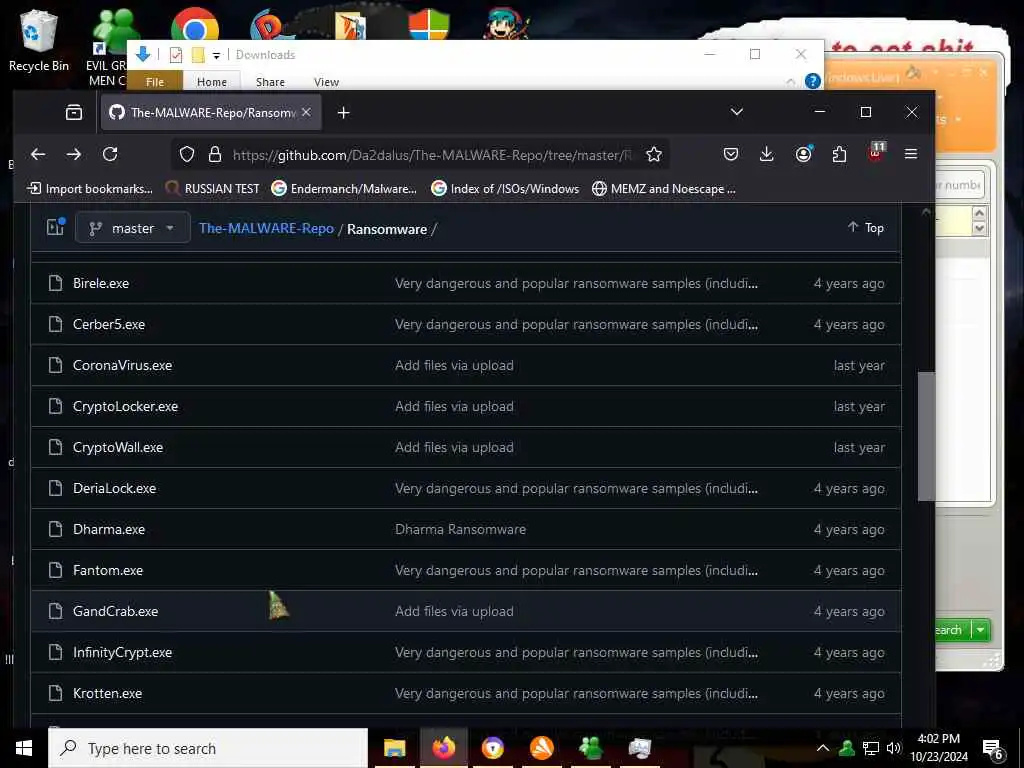Click the checkmark properties icon in the Downloads title bar
This screenshot has height=768, width=1024.
pos(176,55)
